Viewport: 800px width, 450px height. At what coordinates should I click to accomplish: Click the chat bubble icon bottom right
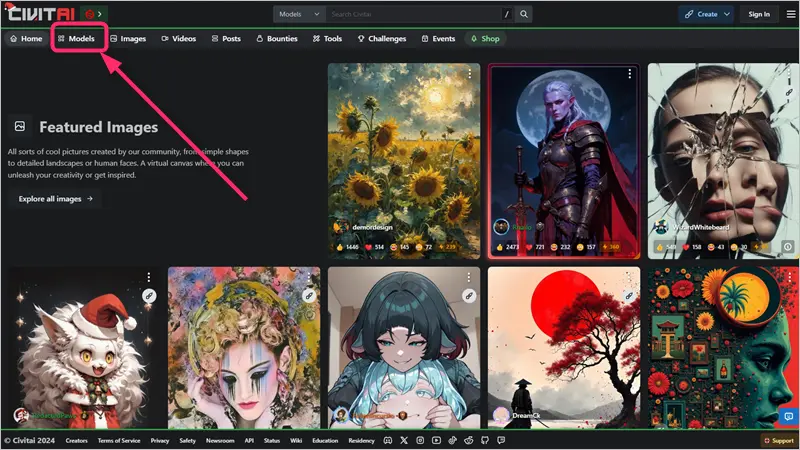(x=787, y=416)
